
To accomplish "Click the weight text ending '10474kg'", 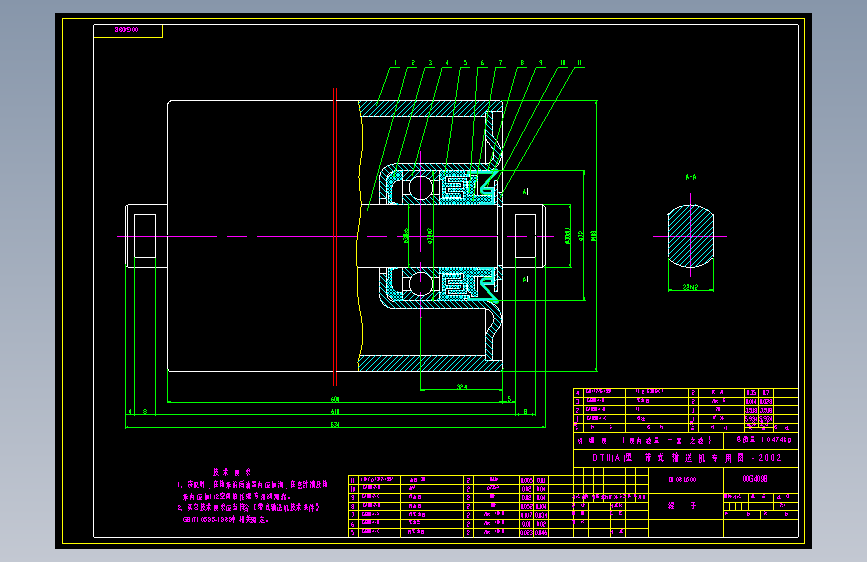I will tap(764, 440).
